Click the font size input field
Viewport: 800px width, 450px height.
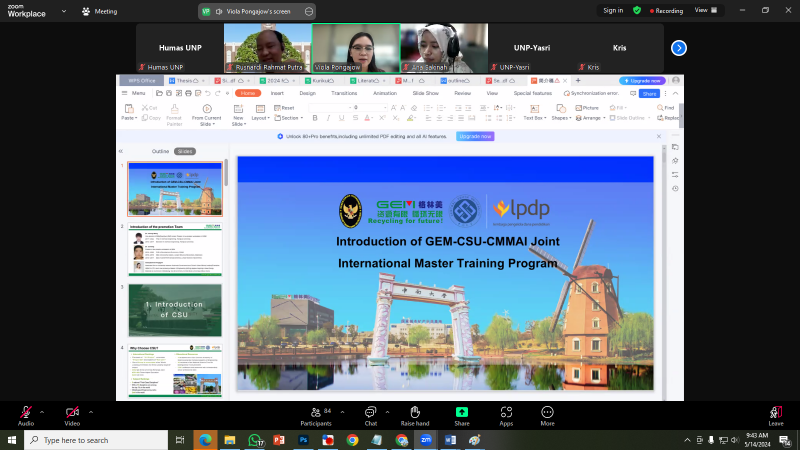(x=369, y=108)
